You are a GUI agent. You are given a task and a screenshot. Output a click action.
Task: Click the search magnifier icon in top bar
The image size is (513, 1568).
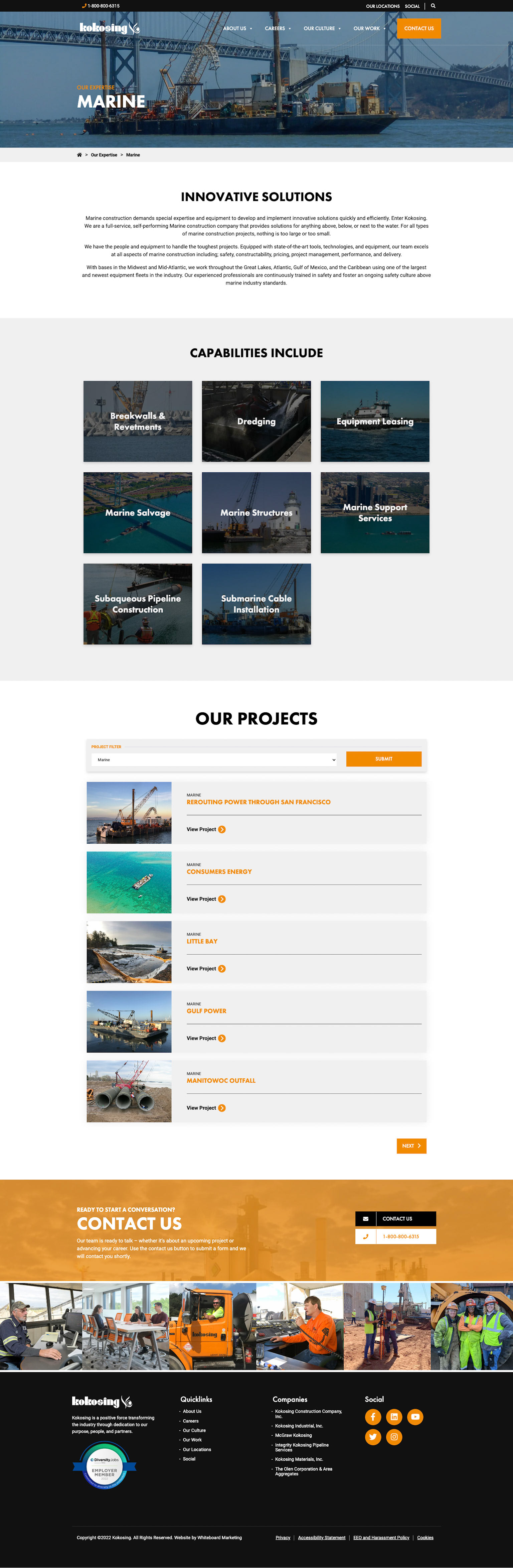tap(433, 5)
